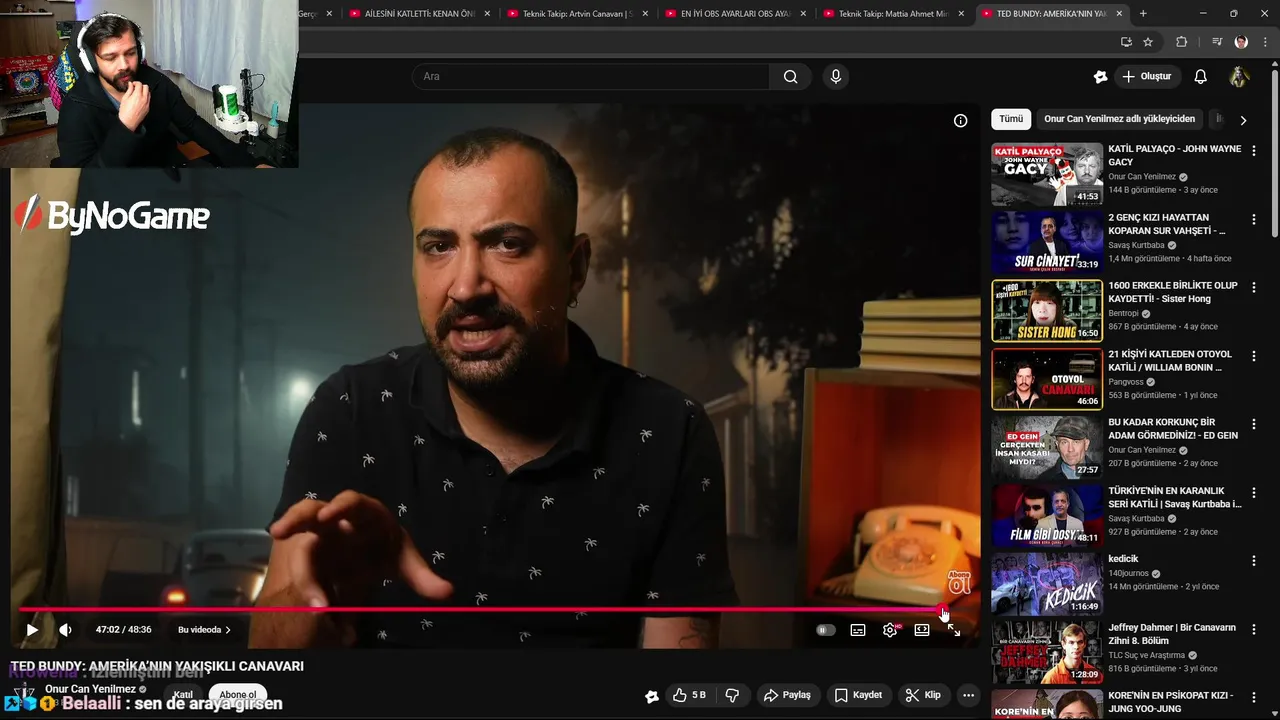Open options for William Bonin video
This screenshot has width=1280, height=720.
pyautogui.click(x=1254, y=356)
